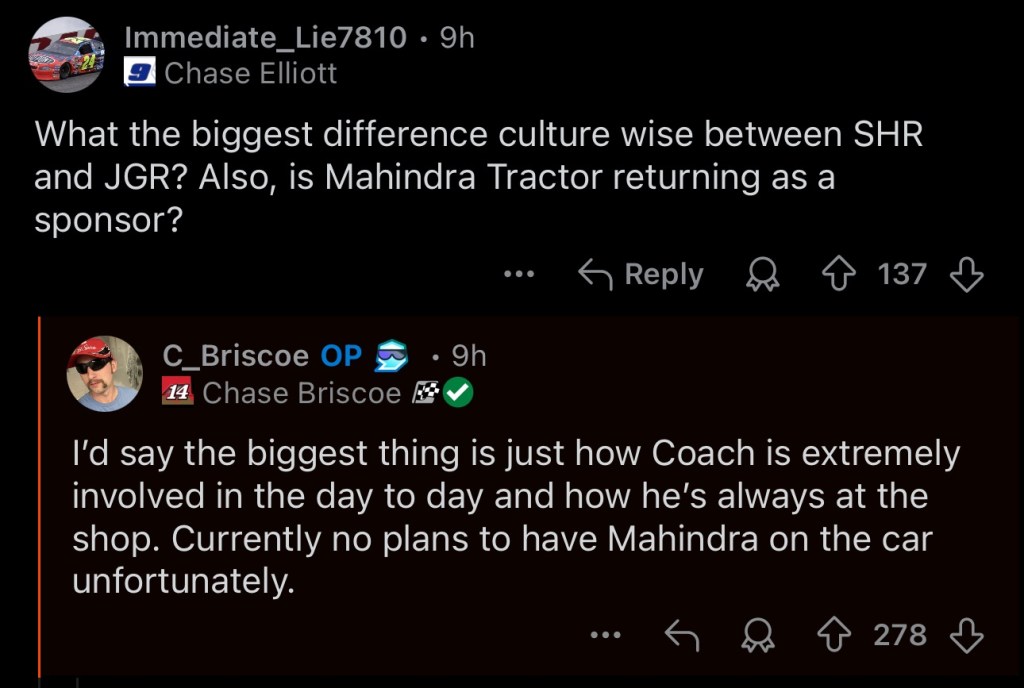Tap the blue OP label
Image resolution: width=1024 pixels, height=688 pixels.
[341, 355]
